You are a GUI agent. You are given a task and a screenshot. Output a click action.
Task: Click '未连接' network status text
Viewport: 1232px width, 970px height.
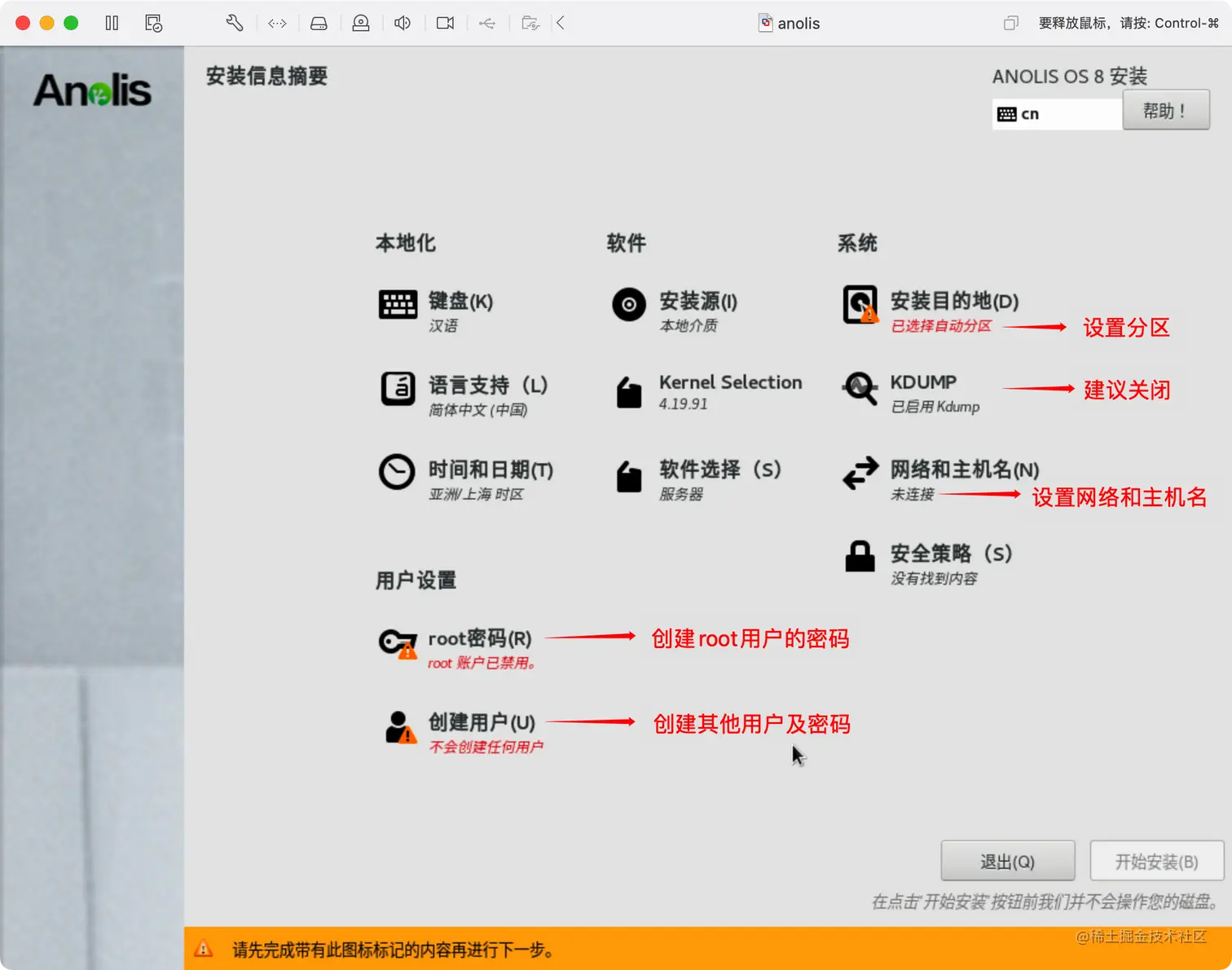point(912,494)
